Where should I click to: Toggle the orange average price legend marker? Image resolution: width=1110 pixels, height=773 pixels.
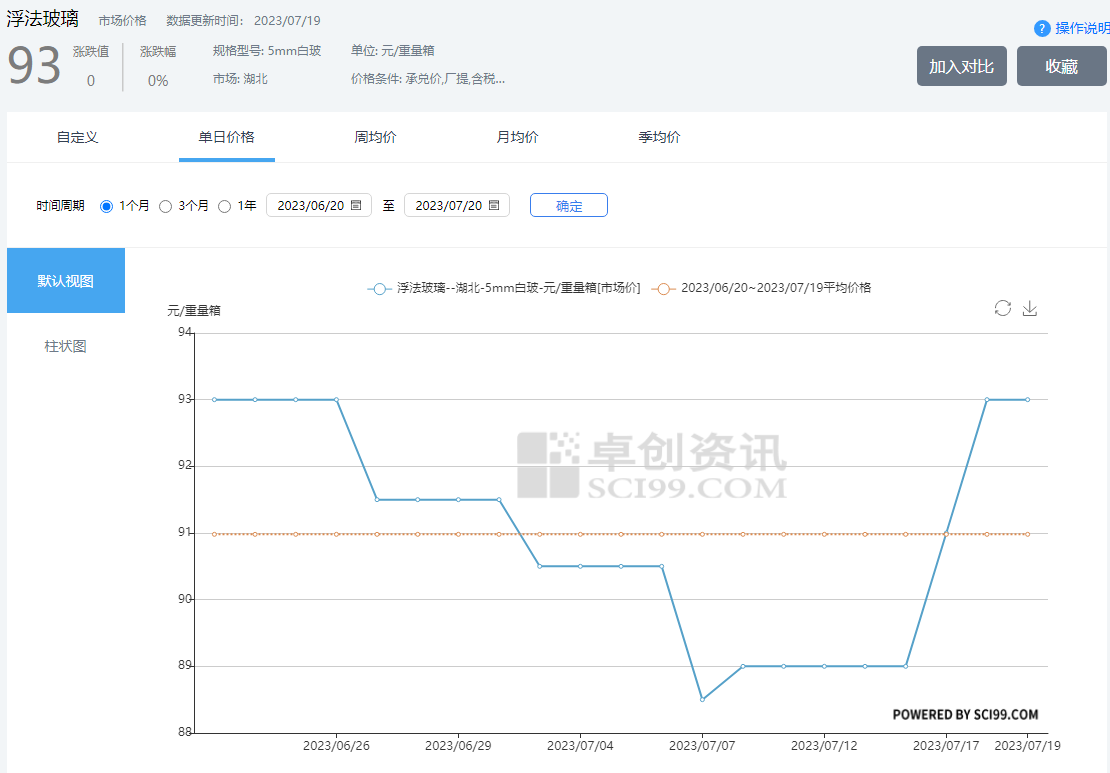pyautogui.click(x=663, y=288)
